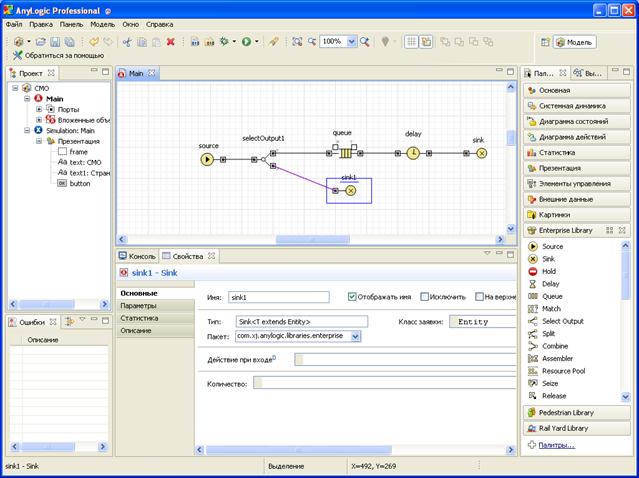Click Обратиться за помощью help button
639x478 pixels.
coord(58,55)
